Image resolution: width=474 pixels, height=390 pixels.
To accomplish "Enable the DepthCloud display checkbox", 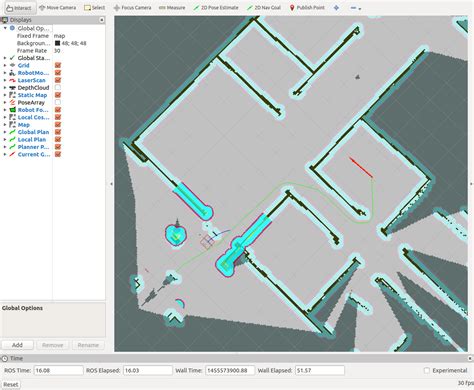I will click(x=58, y=87).
